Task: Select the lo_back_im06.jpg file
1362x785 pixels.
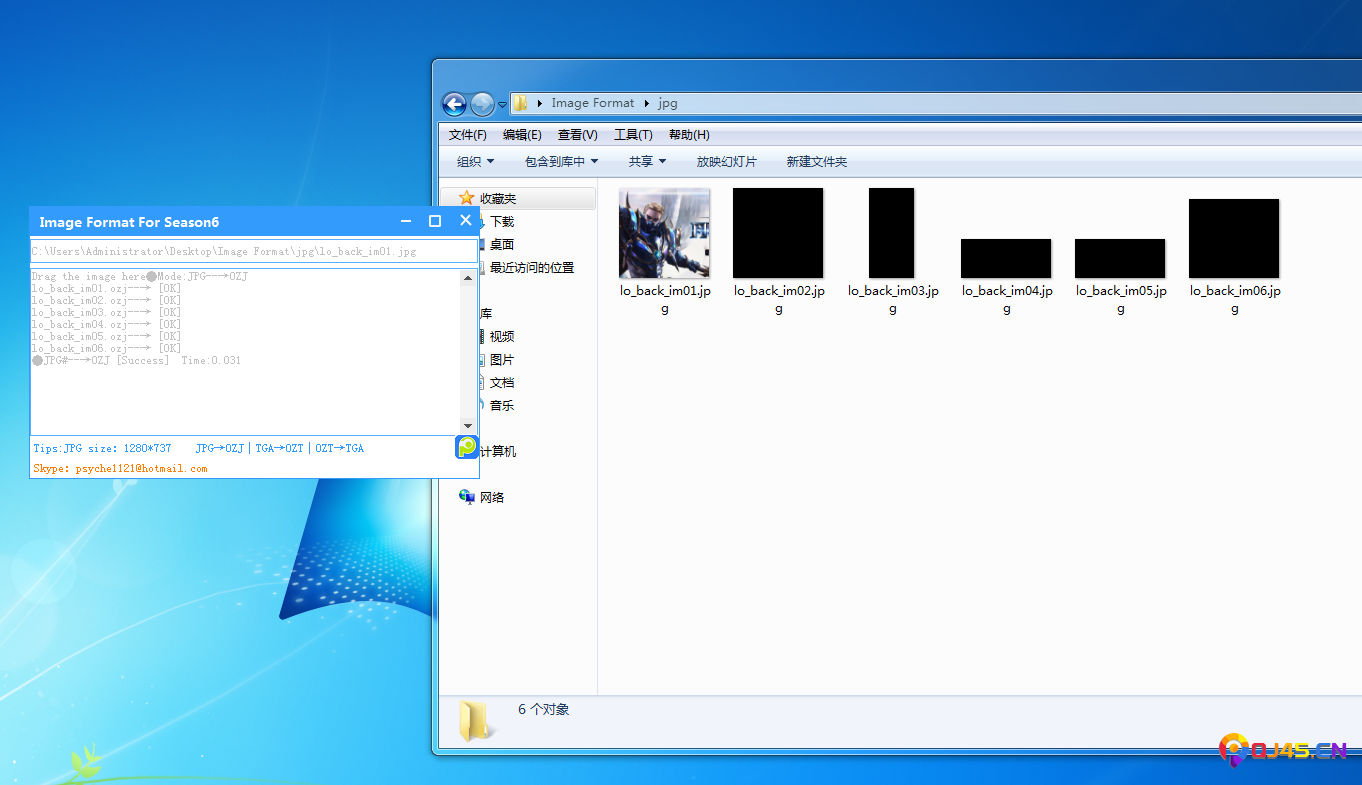Action: pyautogui.click(x=1234, y=257)
